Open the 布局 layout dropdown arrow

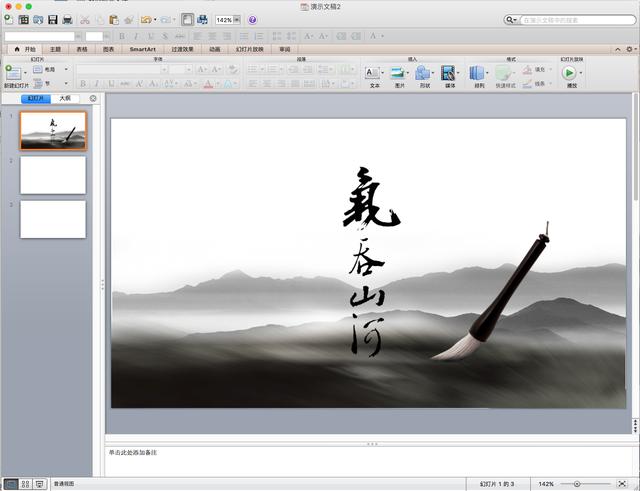(66, 69)
